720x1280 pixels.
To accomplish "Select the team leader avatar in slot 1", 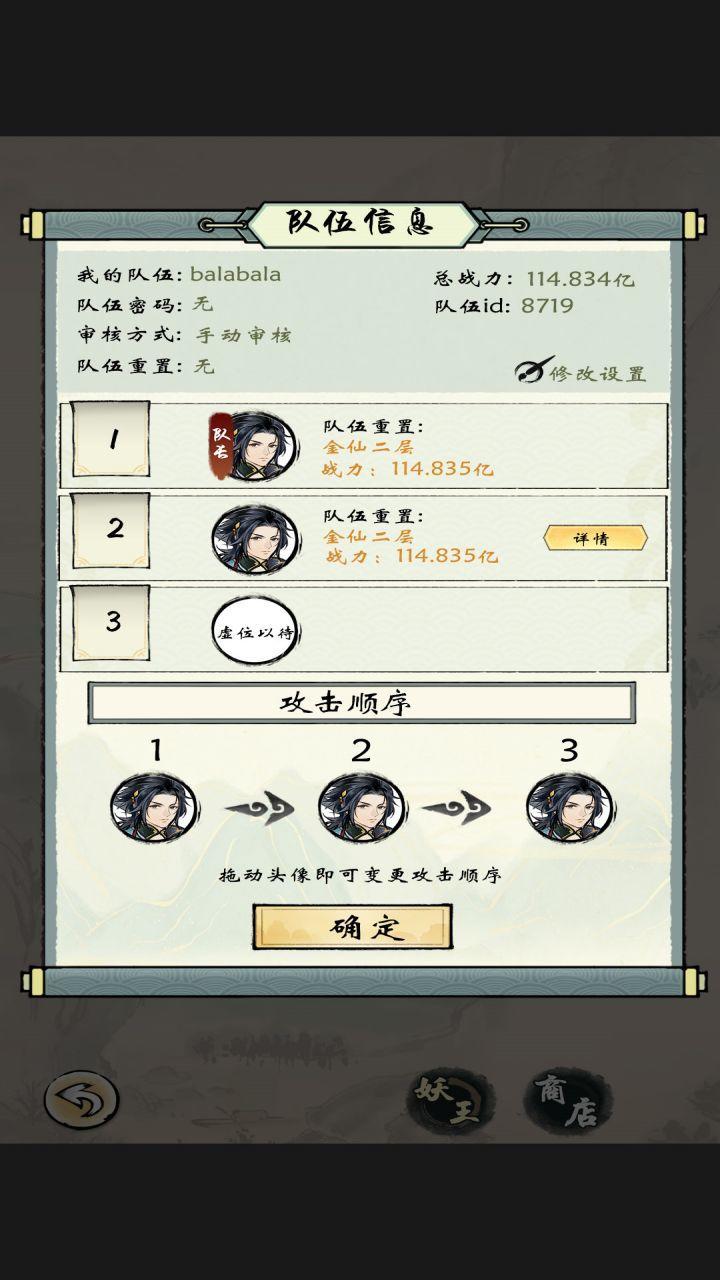I will point(253,445).
